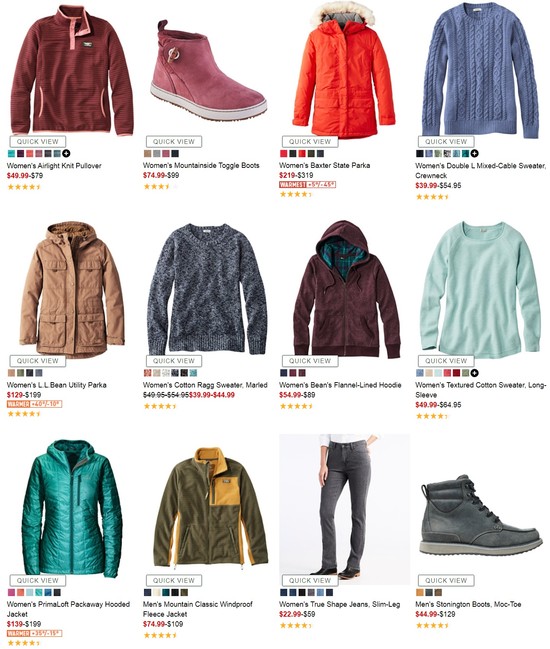Open Quick View for Women's Airlight Knit Pullover
Screen dimensions: 550x649
38,142
